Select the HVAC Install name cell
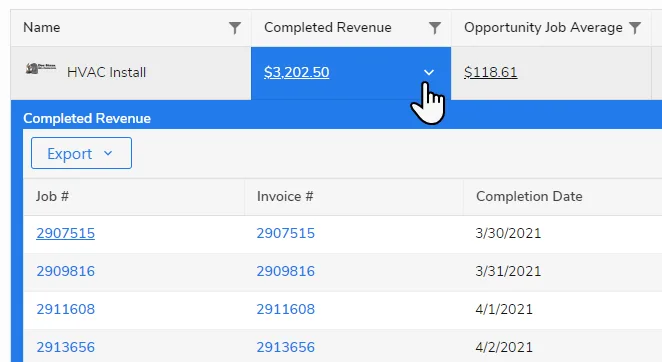Image resolution: width=662 pixels, height=362 pixels. tap(131, 73)
